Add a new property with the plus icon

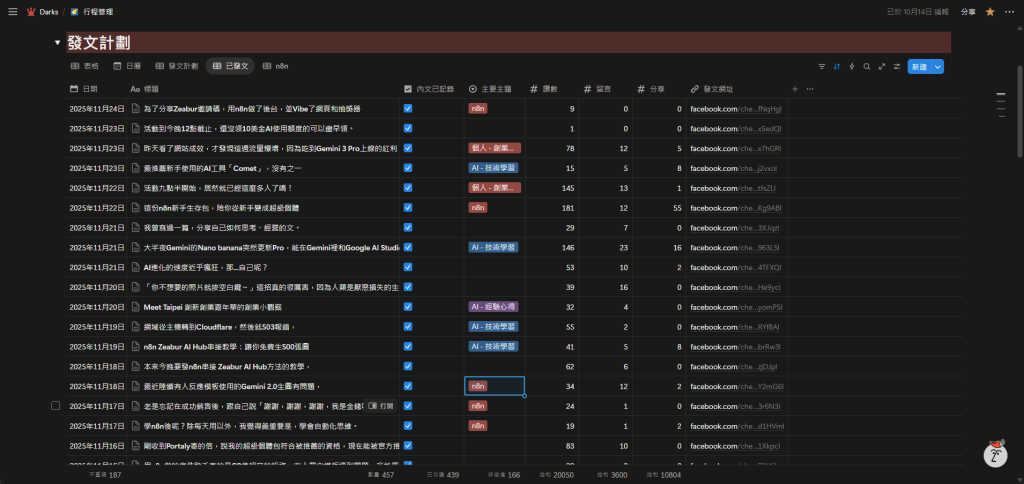[795, 89]
